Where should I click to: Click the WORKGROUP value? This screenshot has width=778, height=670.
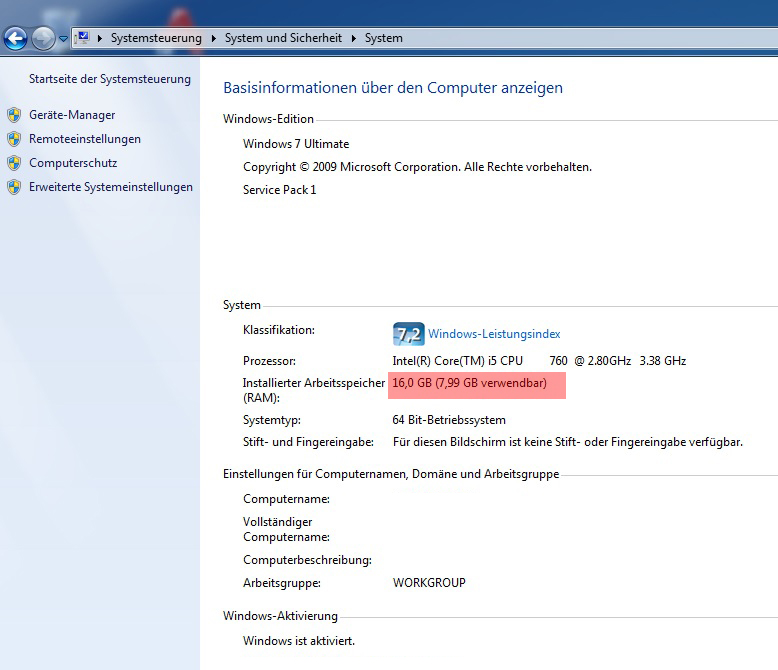pos(429,583)
